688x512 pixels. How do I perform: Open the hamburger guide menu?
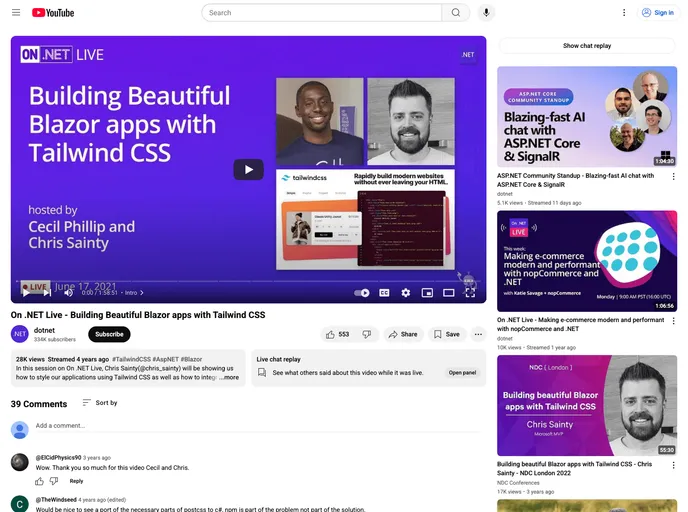[16, 12]
